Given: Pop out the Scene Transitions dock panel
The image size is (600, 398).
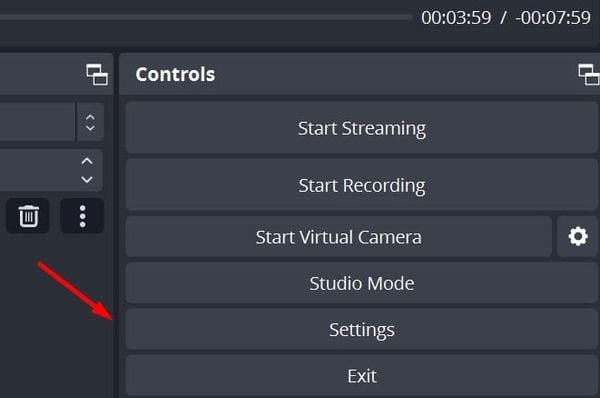Looking at the screenshot, I should [97, 75].
